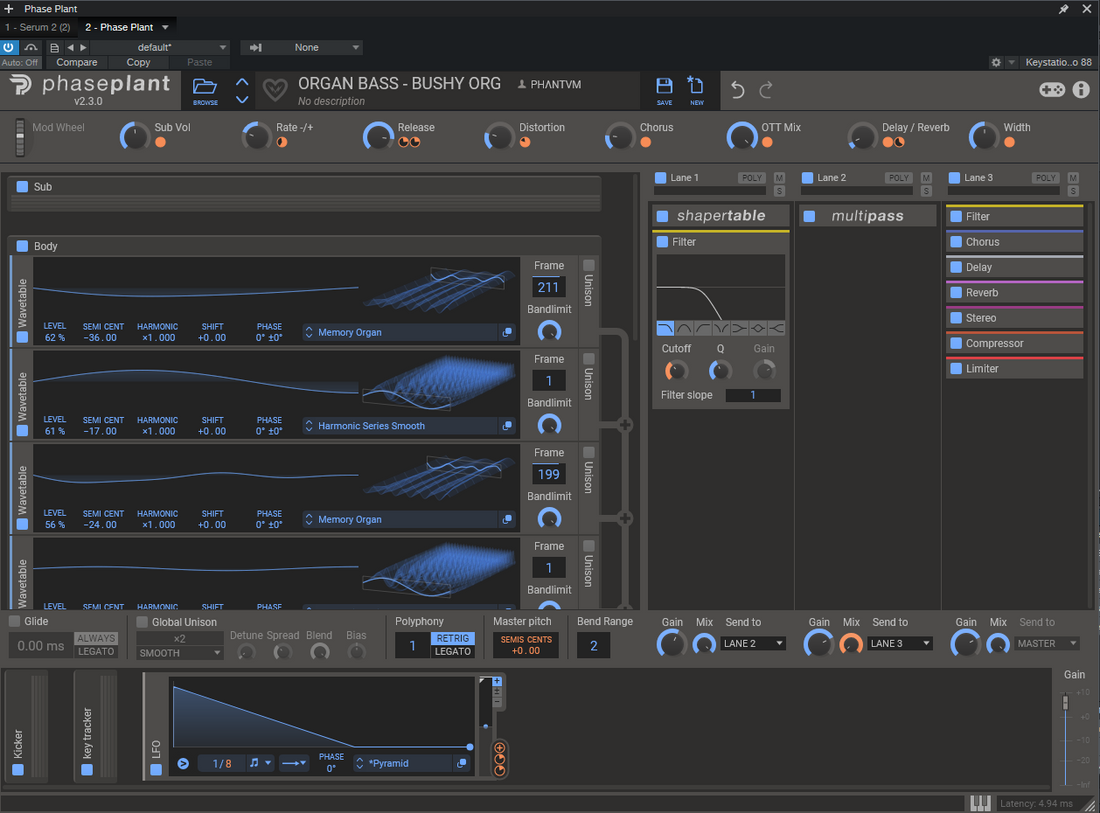This screenshot has width=1100, height=813.
Task: Click the Filter slope value field
Action: click(753, 395)
